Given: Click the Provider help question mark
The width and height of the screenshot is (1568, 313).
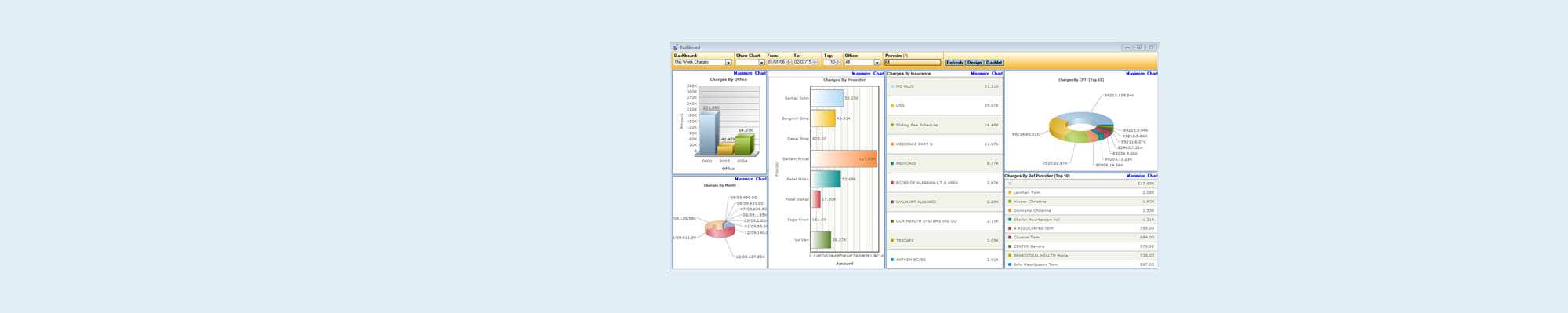Looking at the screenshot, I should point(906,56).
